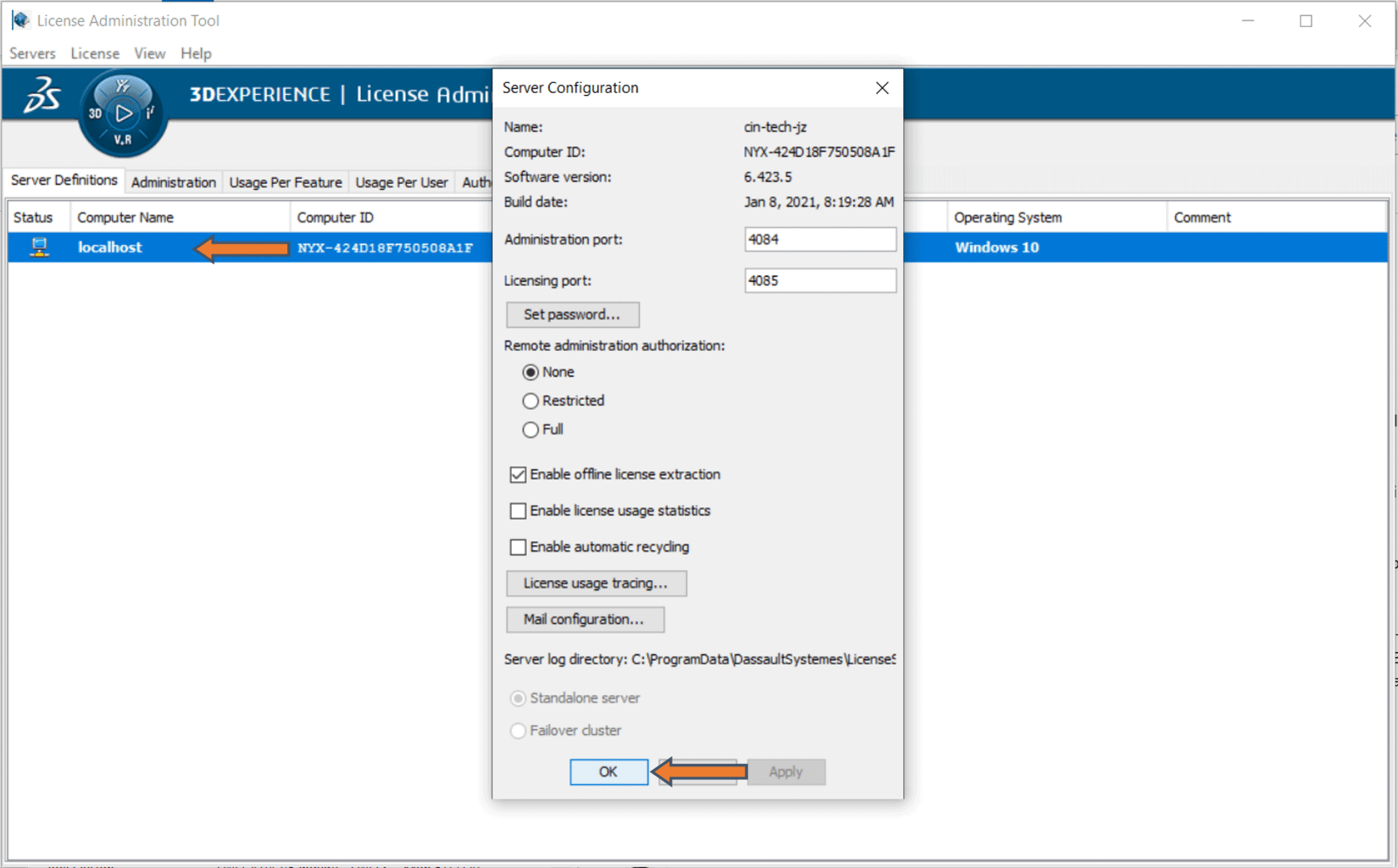1398x868 pixels.
Task: Click the Dassault Systemes DS logo
Action: pyautogui.click(x=42, y=95)
